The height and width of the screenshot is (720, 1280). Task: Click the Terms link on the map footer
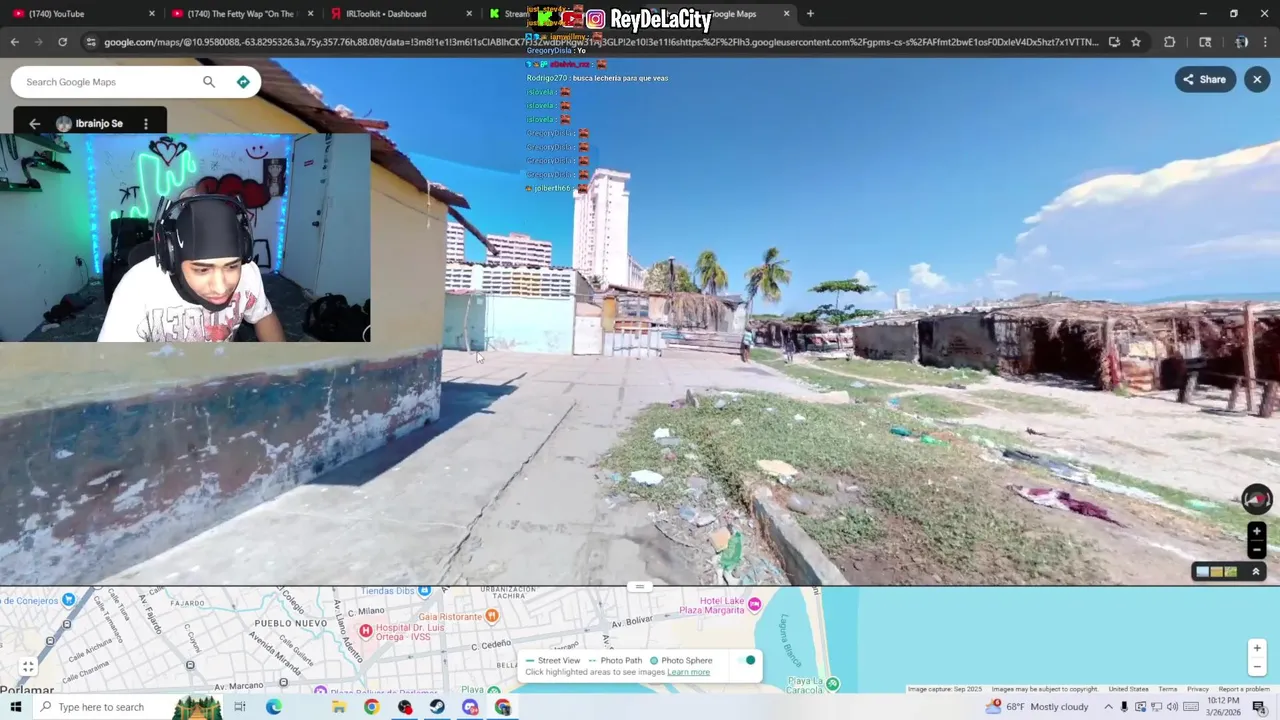click(1167, 689)
